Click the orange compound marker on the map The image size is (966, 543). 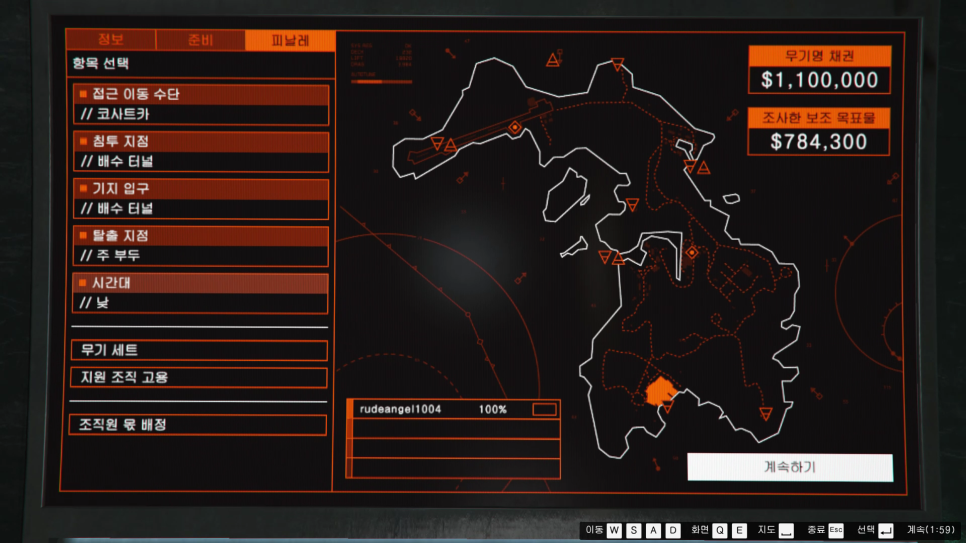click(x=660, y=391)
